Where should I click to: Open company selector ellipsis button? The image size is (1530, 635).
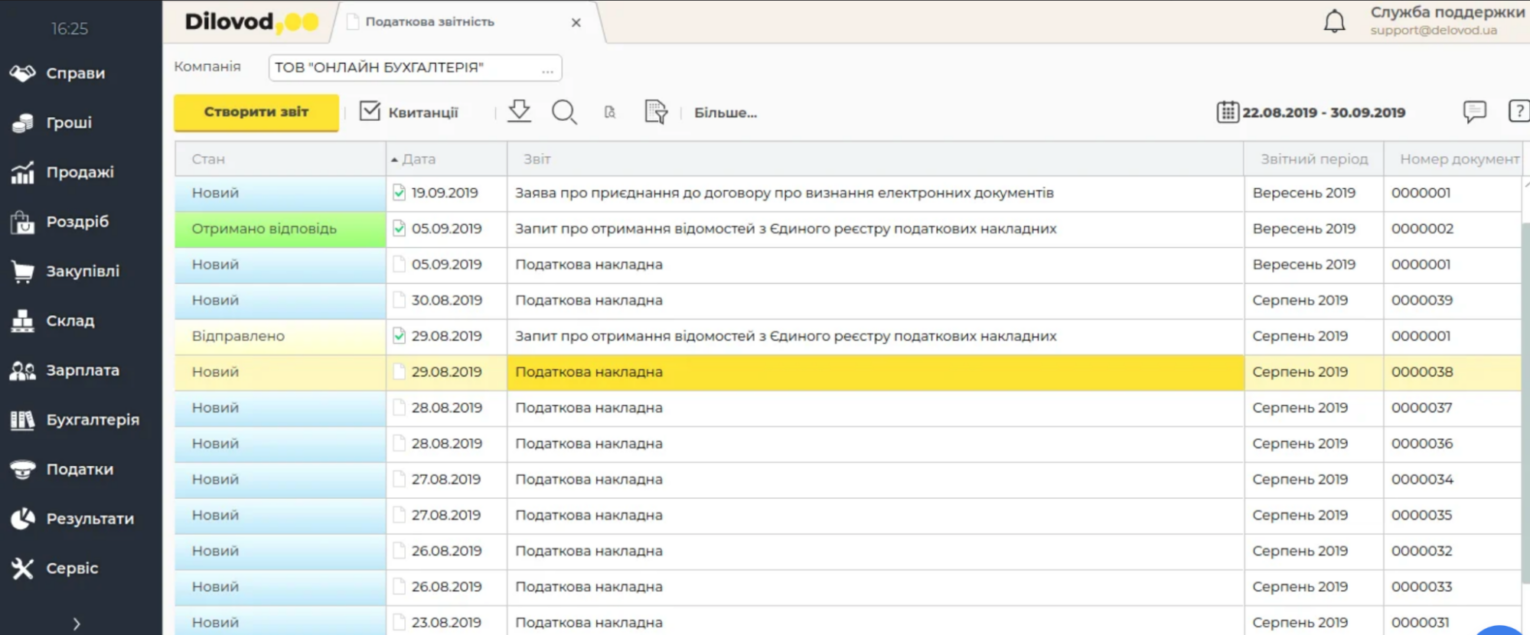[x=547, y=68]
